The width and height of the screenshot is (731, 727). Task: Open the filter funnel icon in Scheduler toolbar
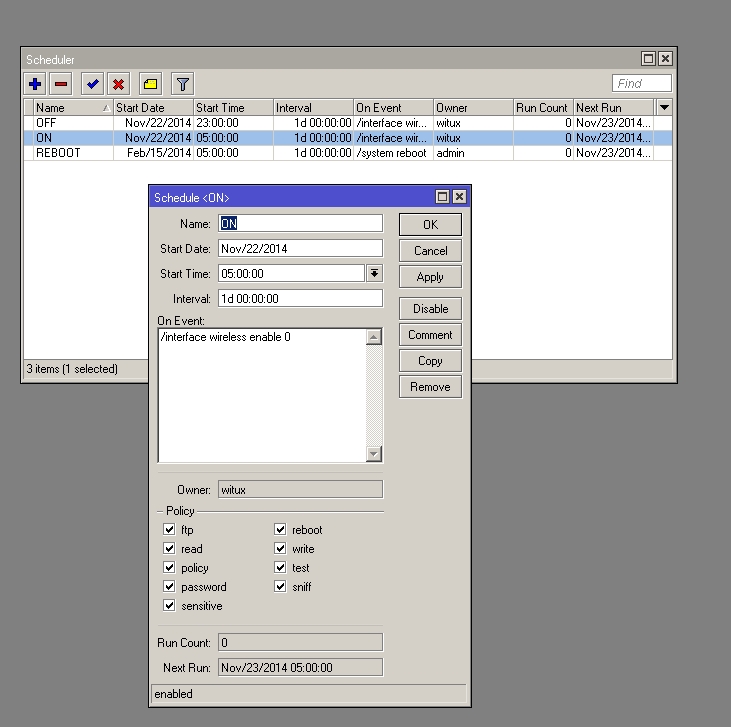pos(182,84)
